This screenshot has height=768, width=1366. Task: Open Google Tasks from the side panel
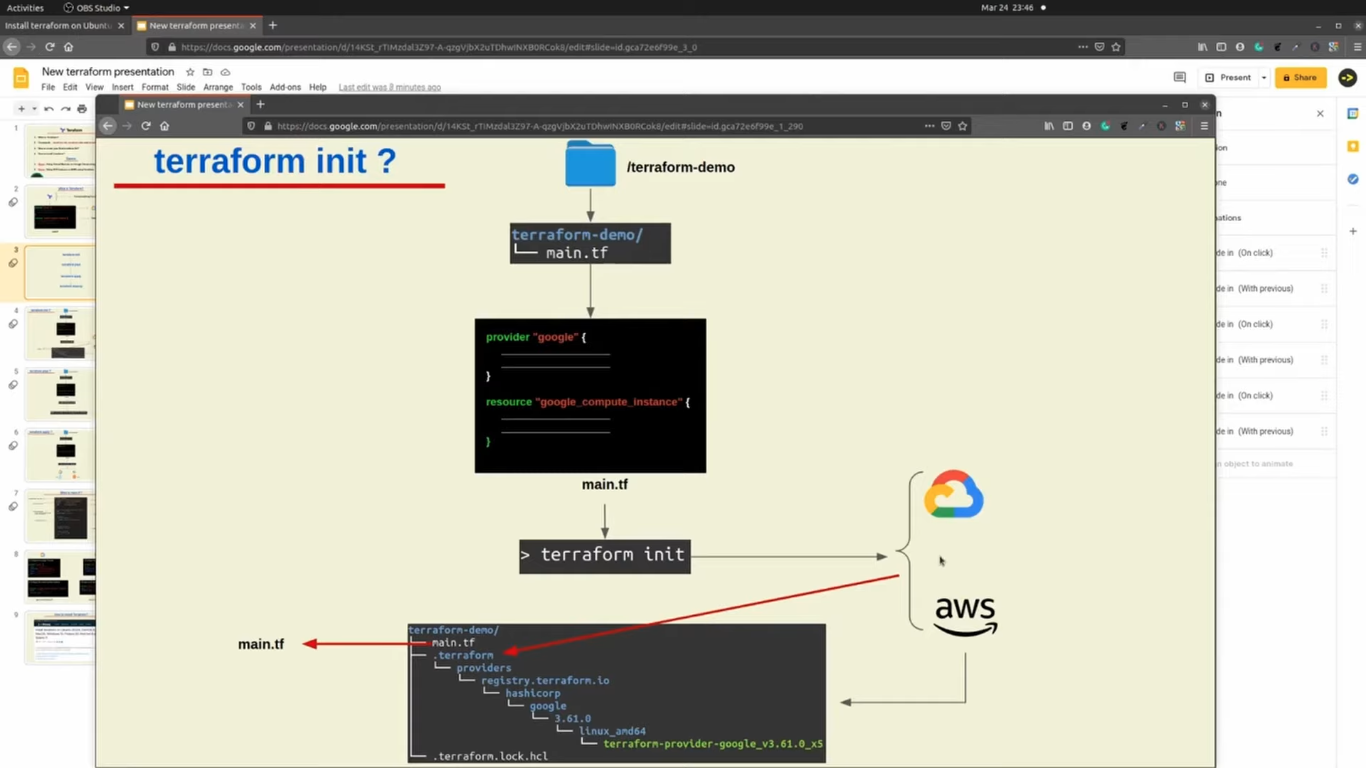pos(1353,179)
